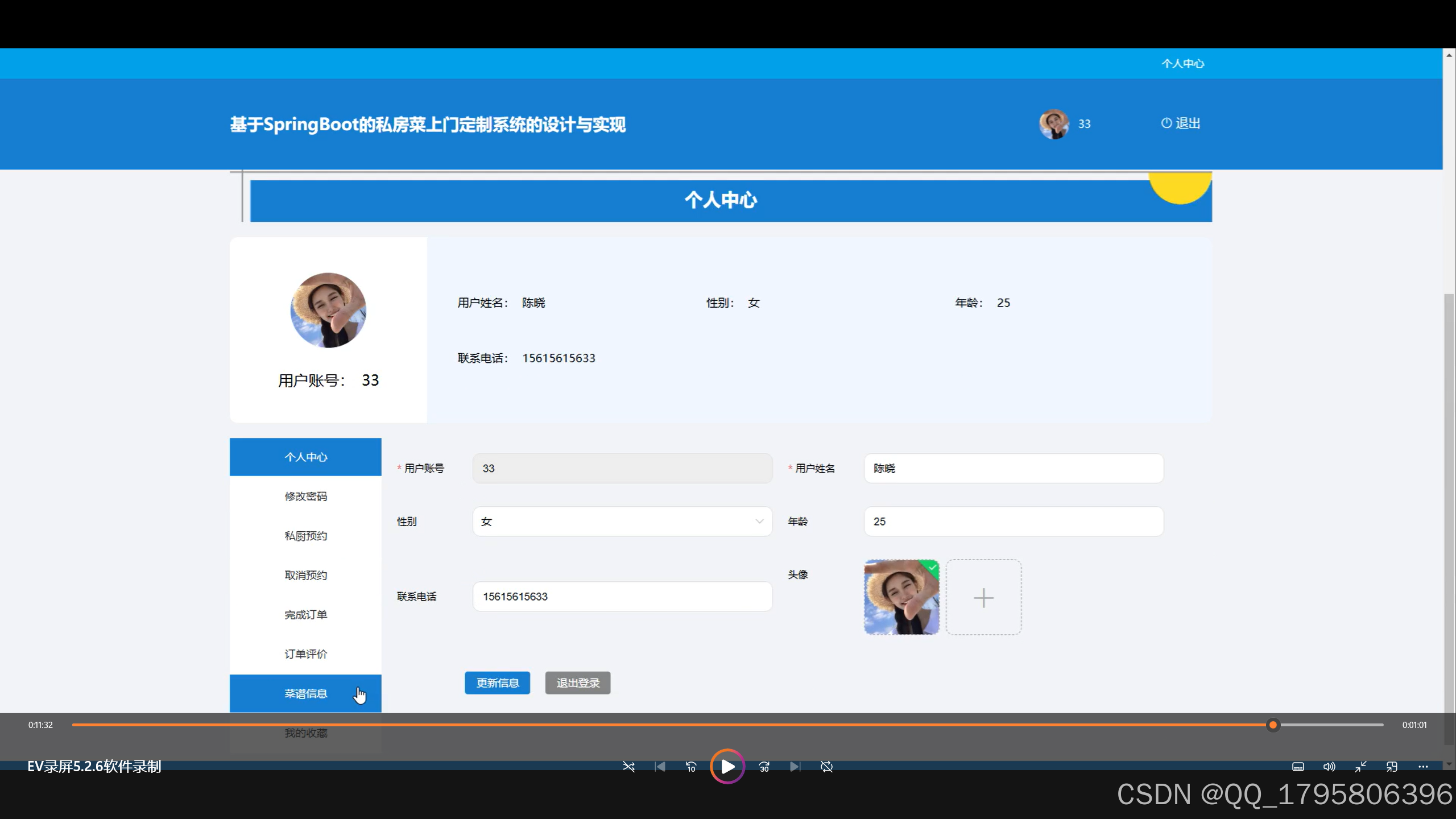
Task: Skip back 10 seconds
Action: click(x=691, y=767)
